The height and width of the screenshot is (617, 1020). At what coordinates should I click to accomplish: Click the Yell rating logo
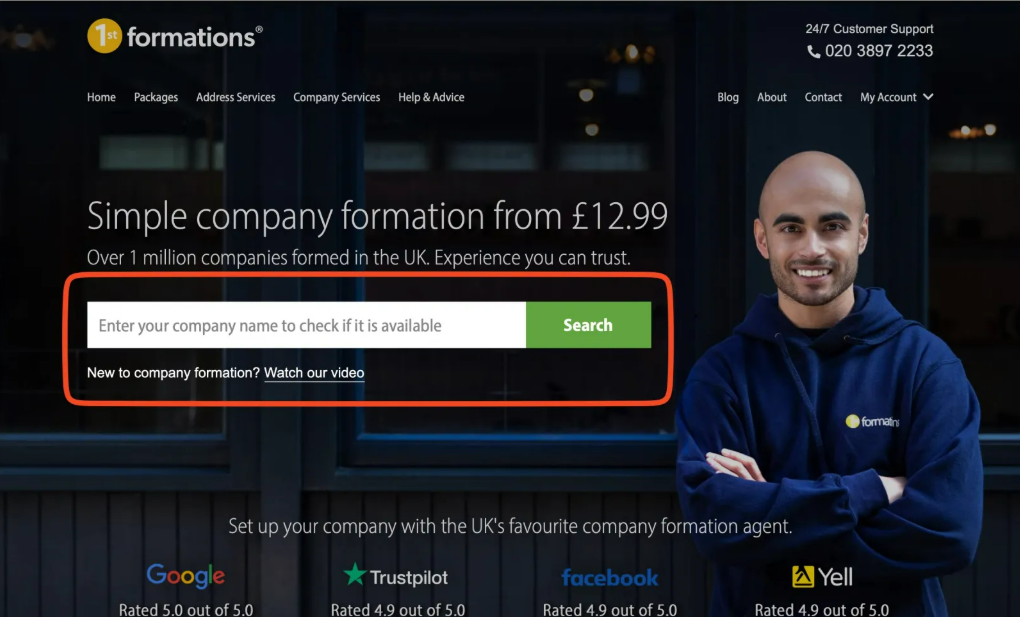click(822, 577)
